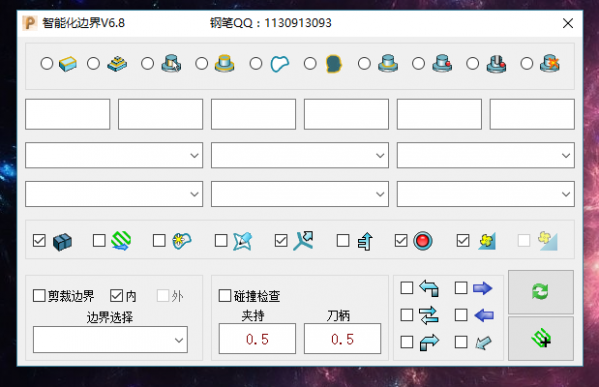Image resolution: width=599 pixels, height=387 pixels.
Task: Click the blue left-pointing arrow icon
Action: [x=484, y=315]
